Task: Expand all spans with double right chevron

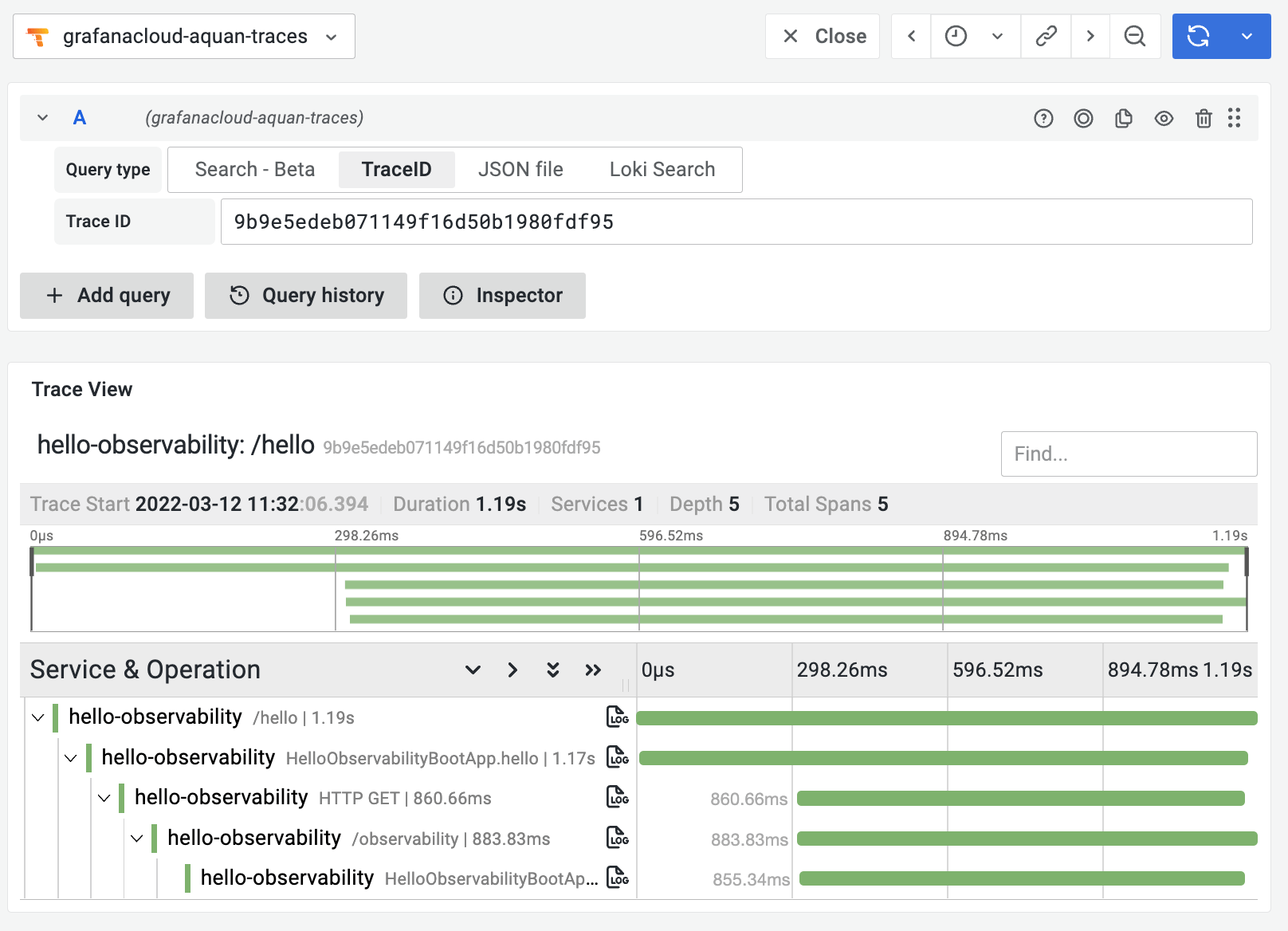Action: point(593,670)
